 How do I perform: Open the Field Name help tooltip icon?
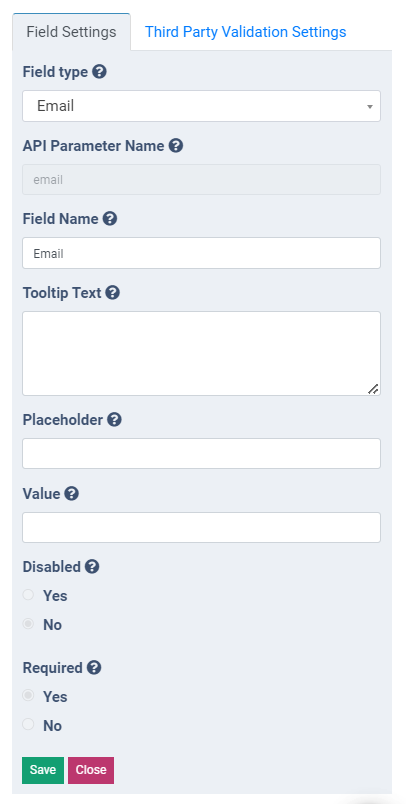pyautogui.click(x=110, y=219)
